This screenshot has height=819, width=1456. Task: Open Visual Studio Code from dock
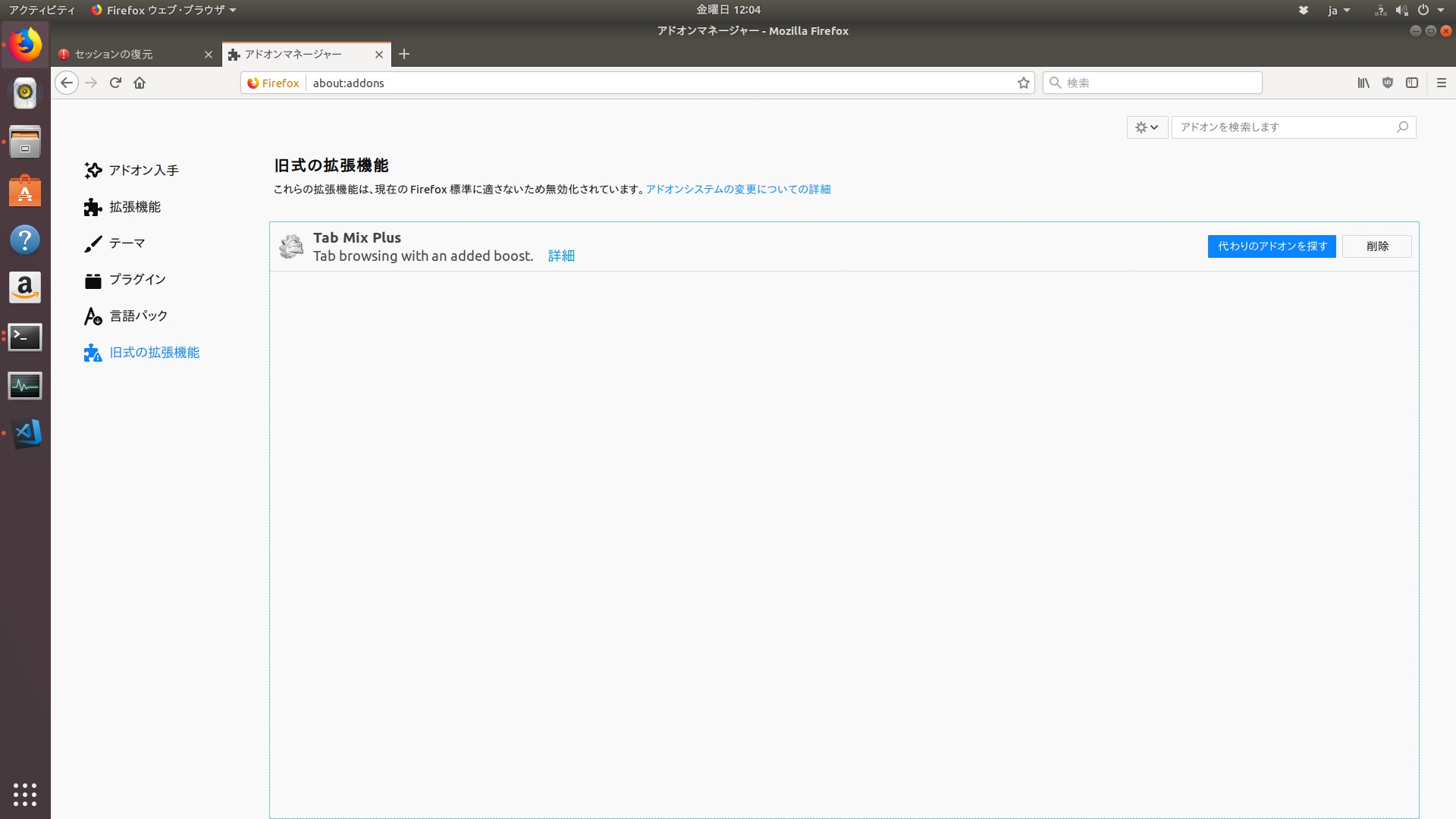point(25,433)
